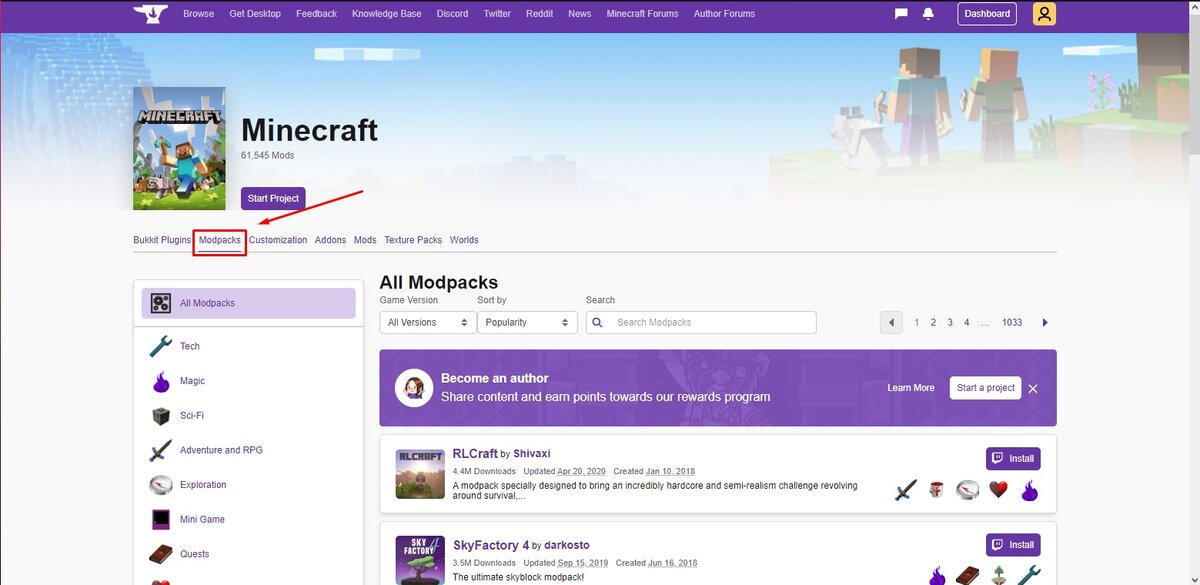Click the Magic purple flame icon in sidebar

pos(160,381)
